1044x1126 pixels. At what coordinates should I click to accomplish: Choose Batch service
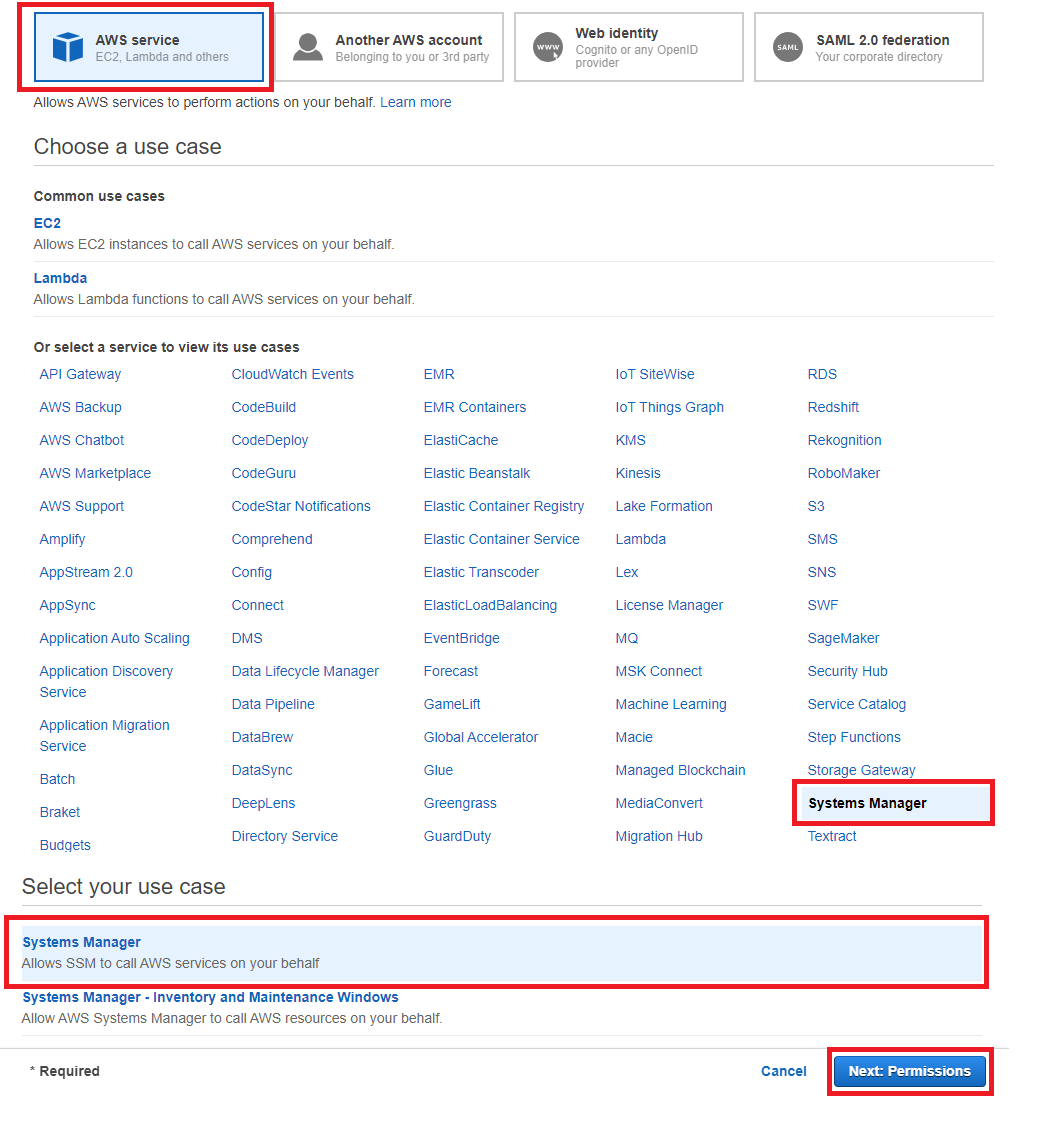(x=57, y=780)
